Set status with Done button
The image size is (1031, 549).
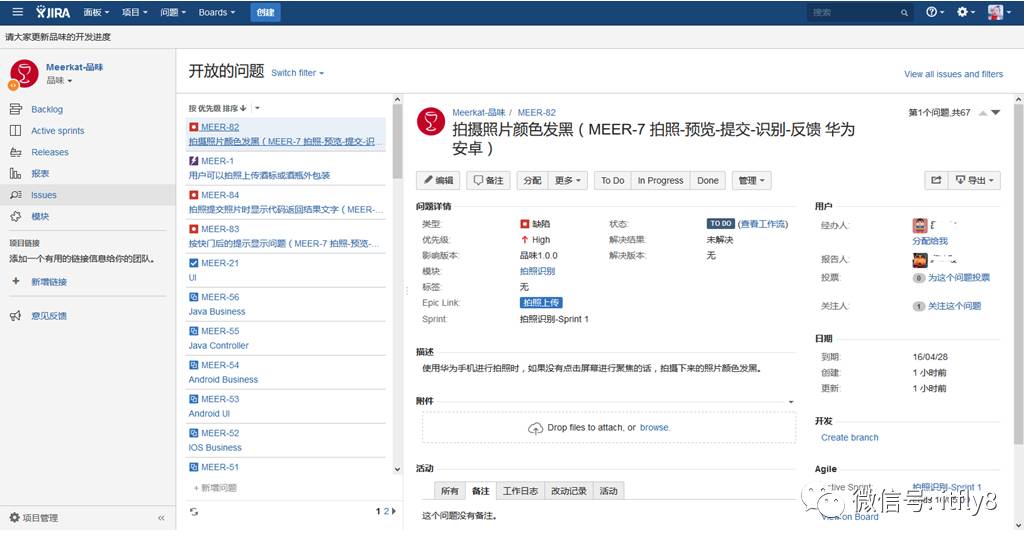pyautogui.click(x=707, y=180)
